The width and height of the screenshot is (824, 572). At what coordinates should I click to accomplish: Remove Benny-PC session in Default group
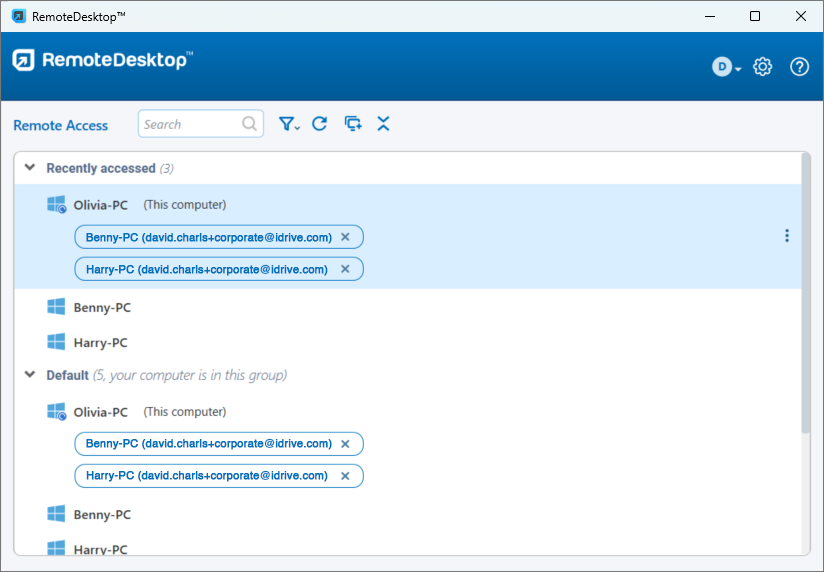(345, 444)
